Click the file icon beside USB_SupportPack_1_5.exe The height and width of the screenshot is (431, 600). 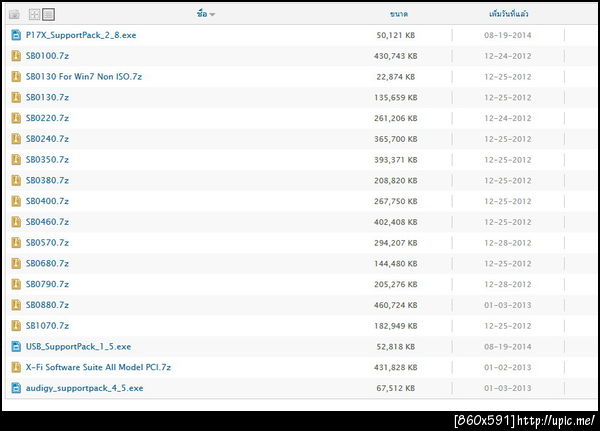[x=16, y=346]
